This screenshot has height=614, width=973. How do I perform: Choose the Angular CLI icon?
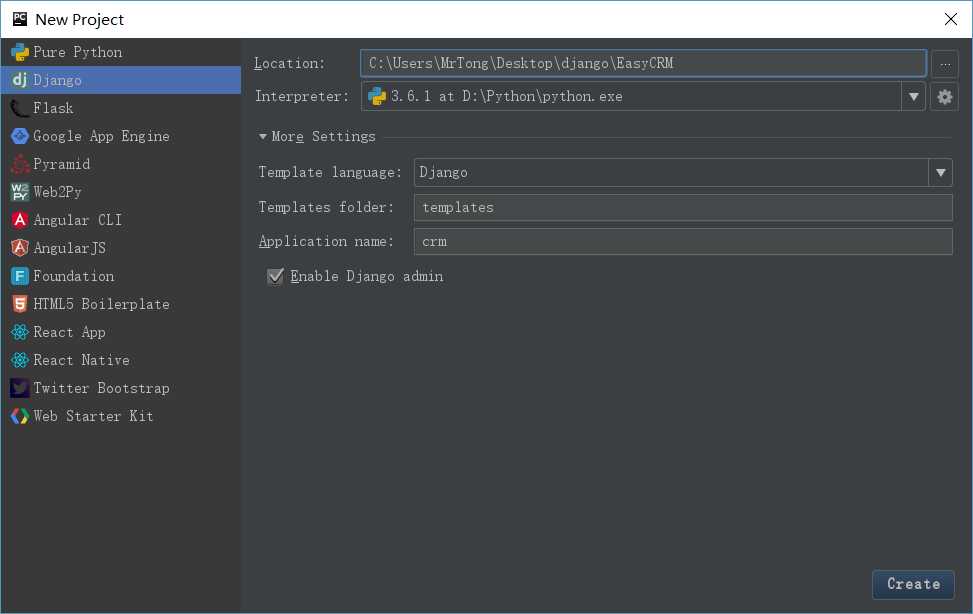[20, 220]
